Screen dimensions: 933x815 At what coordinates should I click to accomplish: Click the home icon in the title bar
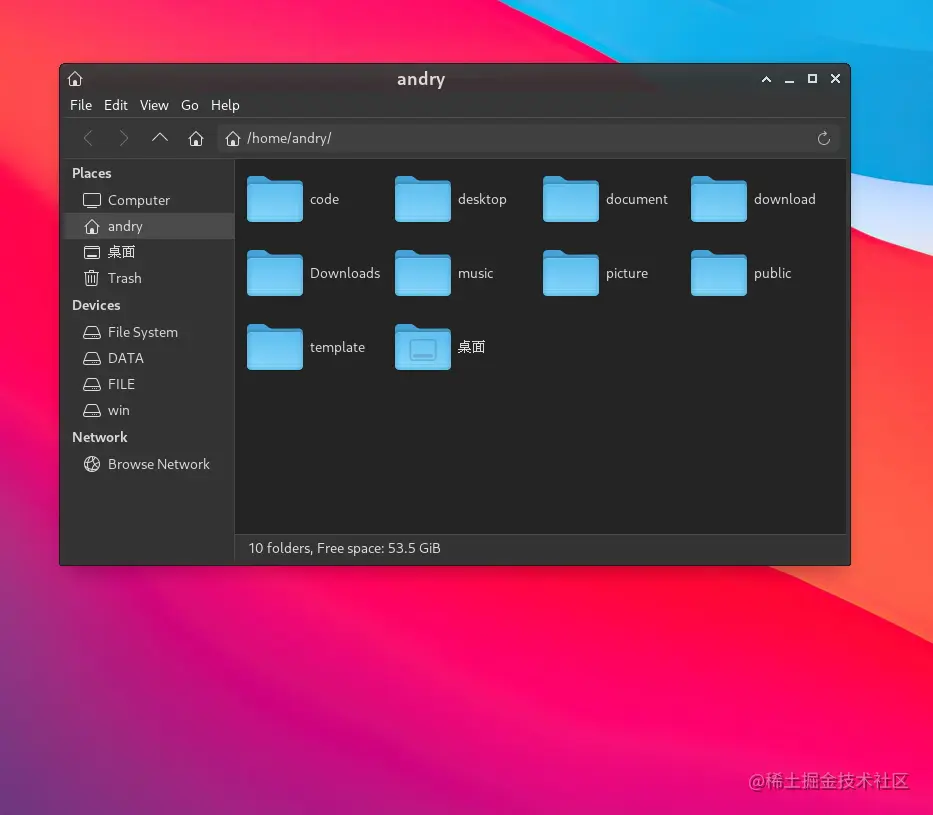click(75, 79)
